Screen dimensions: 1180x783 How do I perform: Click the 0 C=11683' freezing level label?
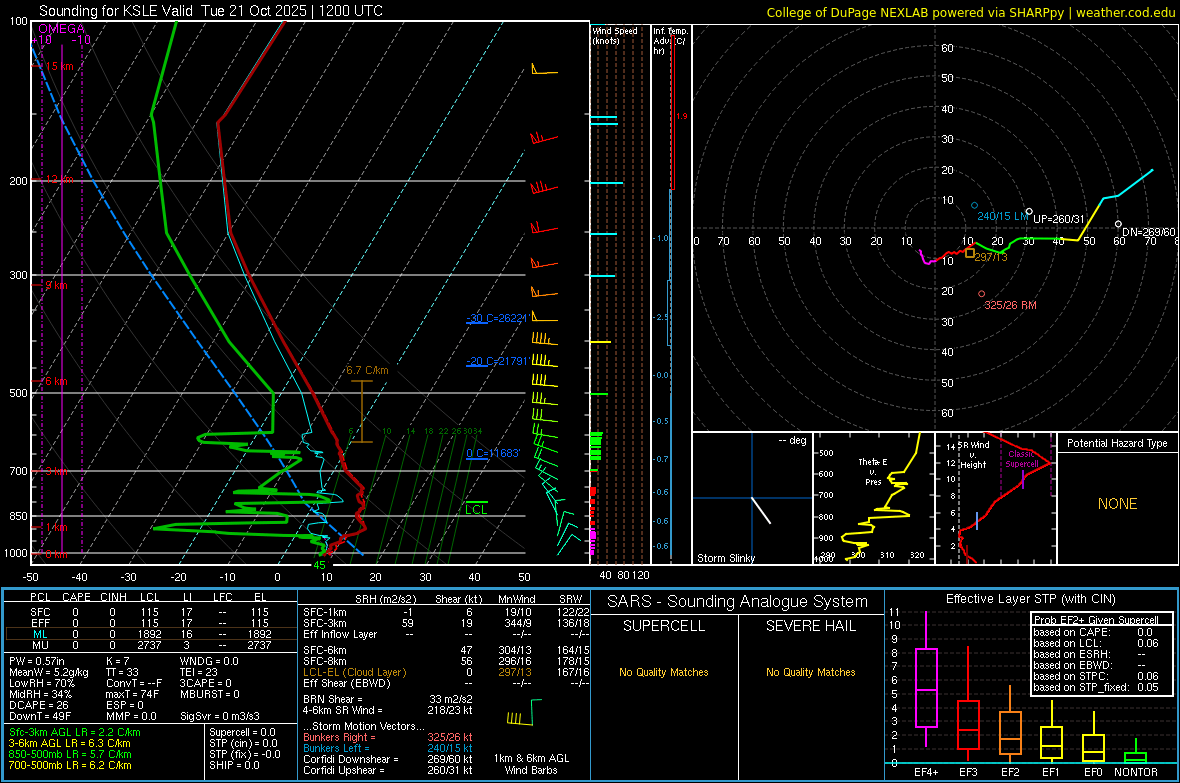[493, 453]
